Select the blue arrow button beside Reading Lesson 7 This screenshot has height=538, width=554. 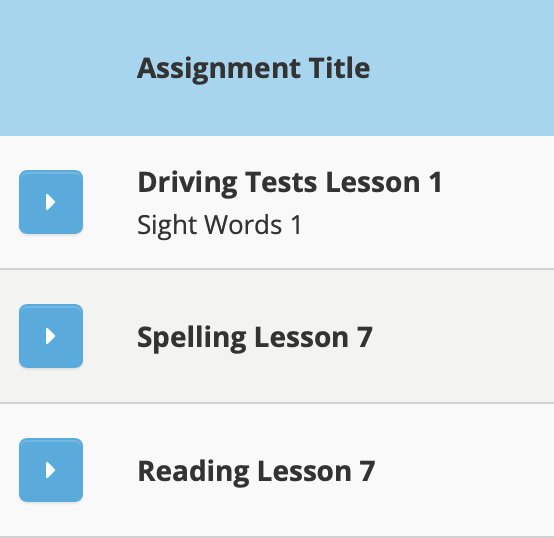coord(51,470)
